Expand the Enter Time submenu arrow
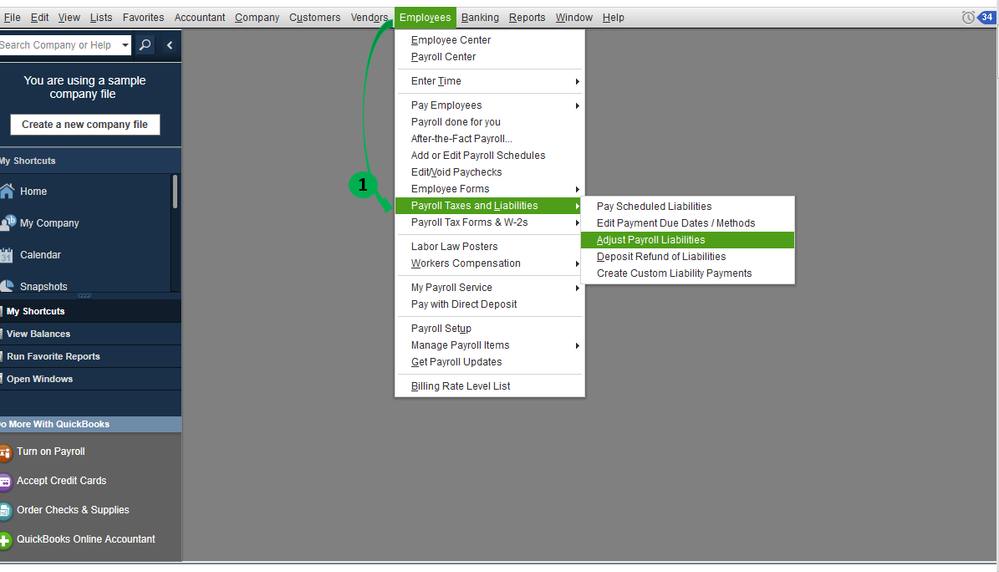 pos(577,82)
